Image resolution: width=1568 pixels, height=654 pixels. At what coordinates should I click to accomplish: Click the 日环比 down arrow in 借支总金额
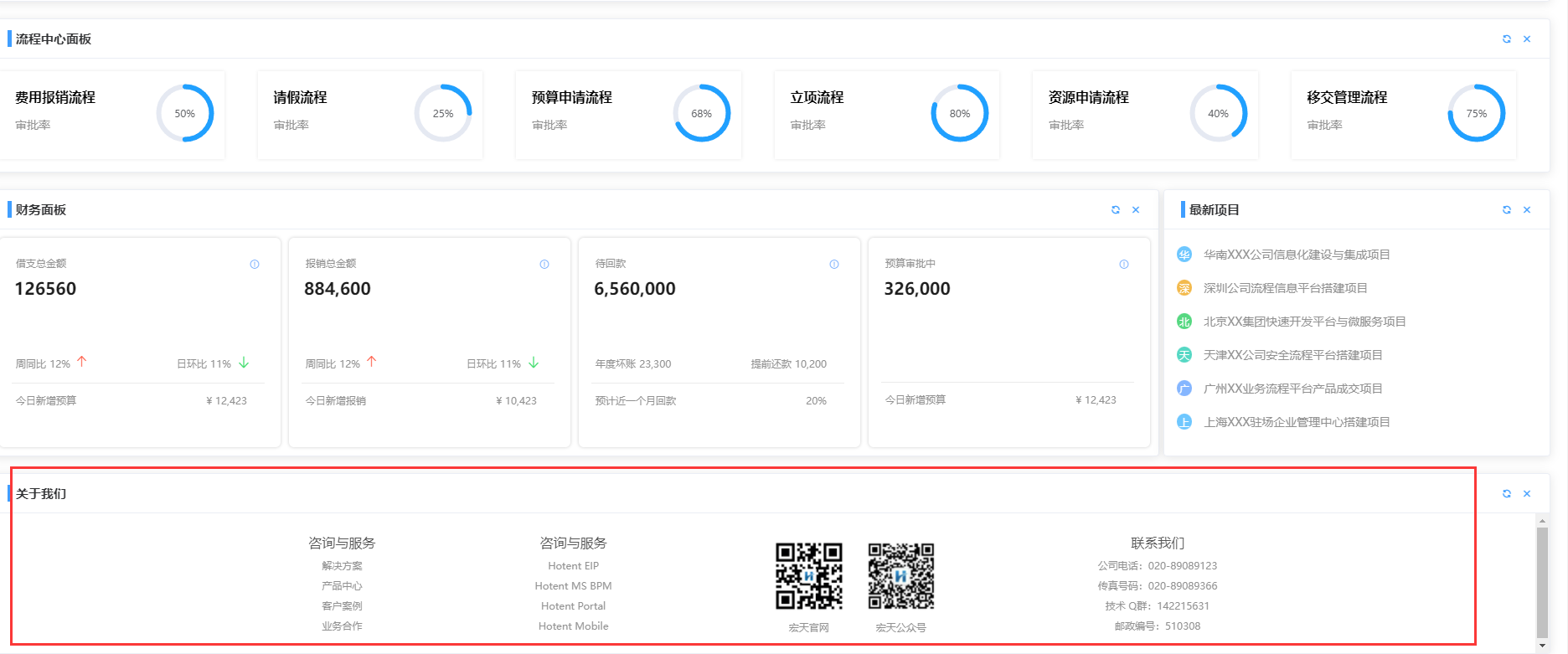click(244, 363)
